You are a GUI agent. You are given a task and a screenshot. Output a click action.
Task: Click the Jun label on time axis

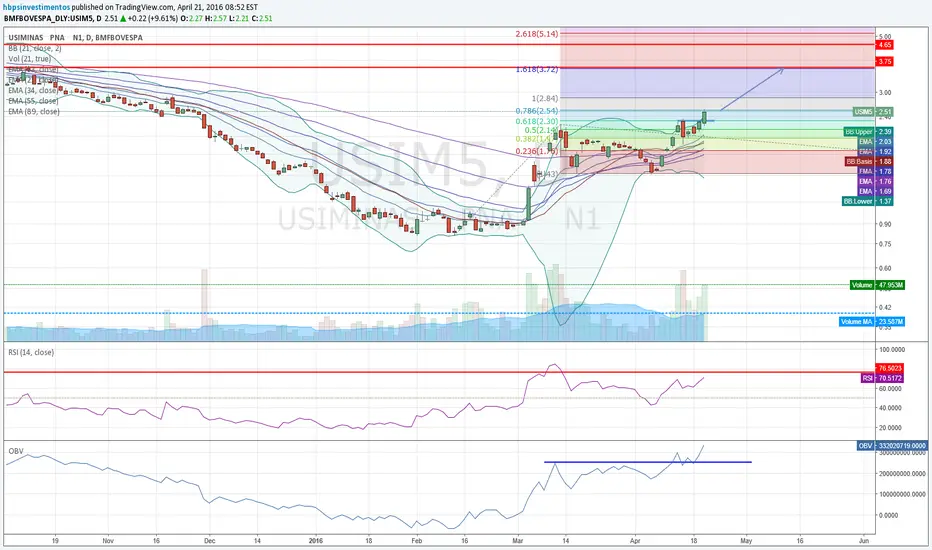[864, 541]
